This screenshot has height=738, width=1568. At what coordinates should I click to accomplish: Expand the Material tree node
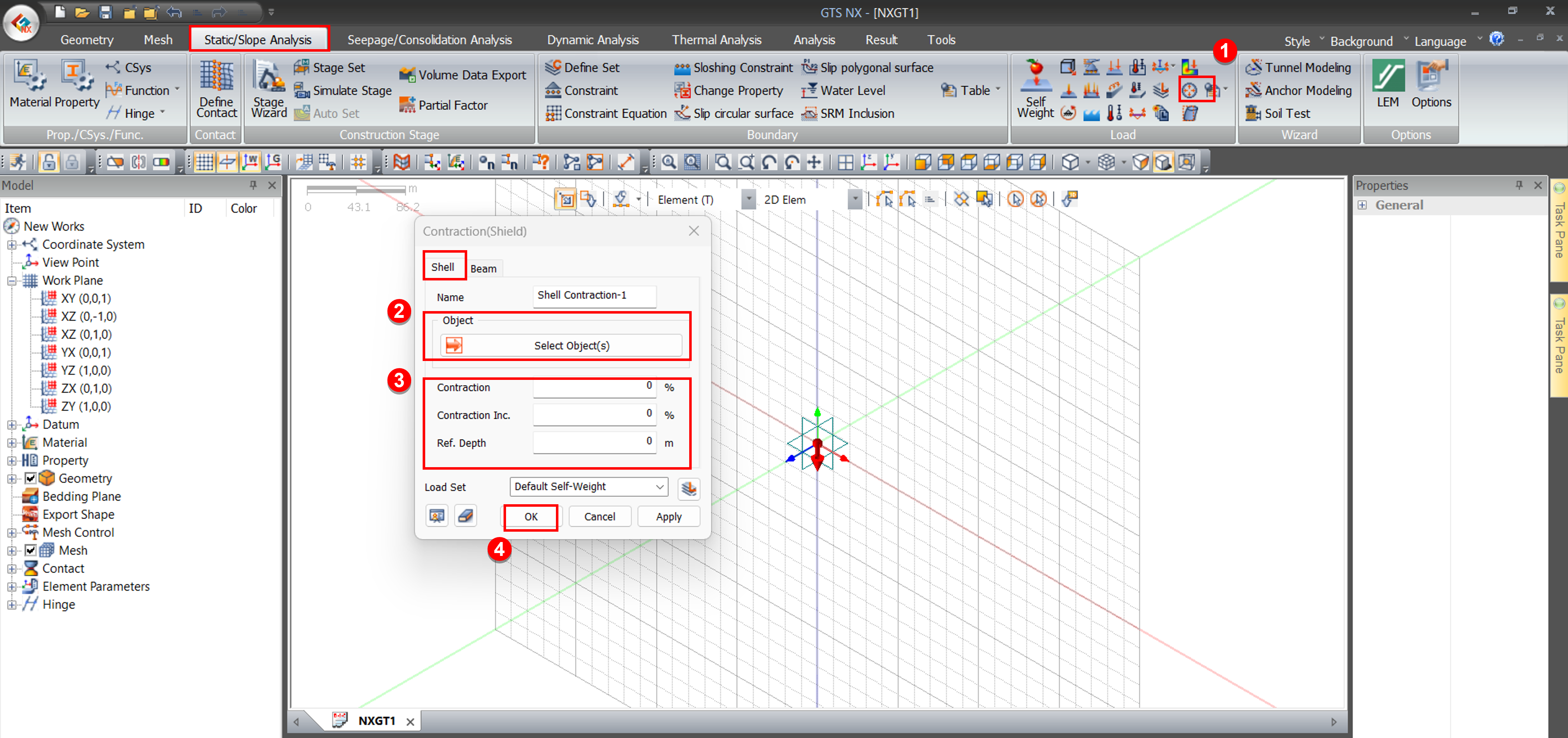click(x=11, y=443)
